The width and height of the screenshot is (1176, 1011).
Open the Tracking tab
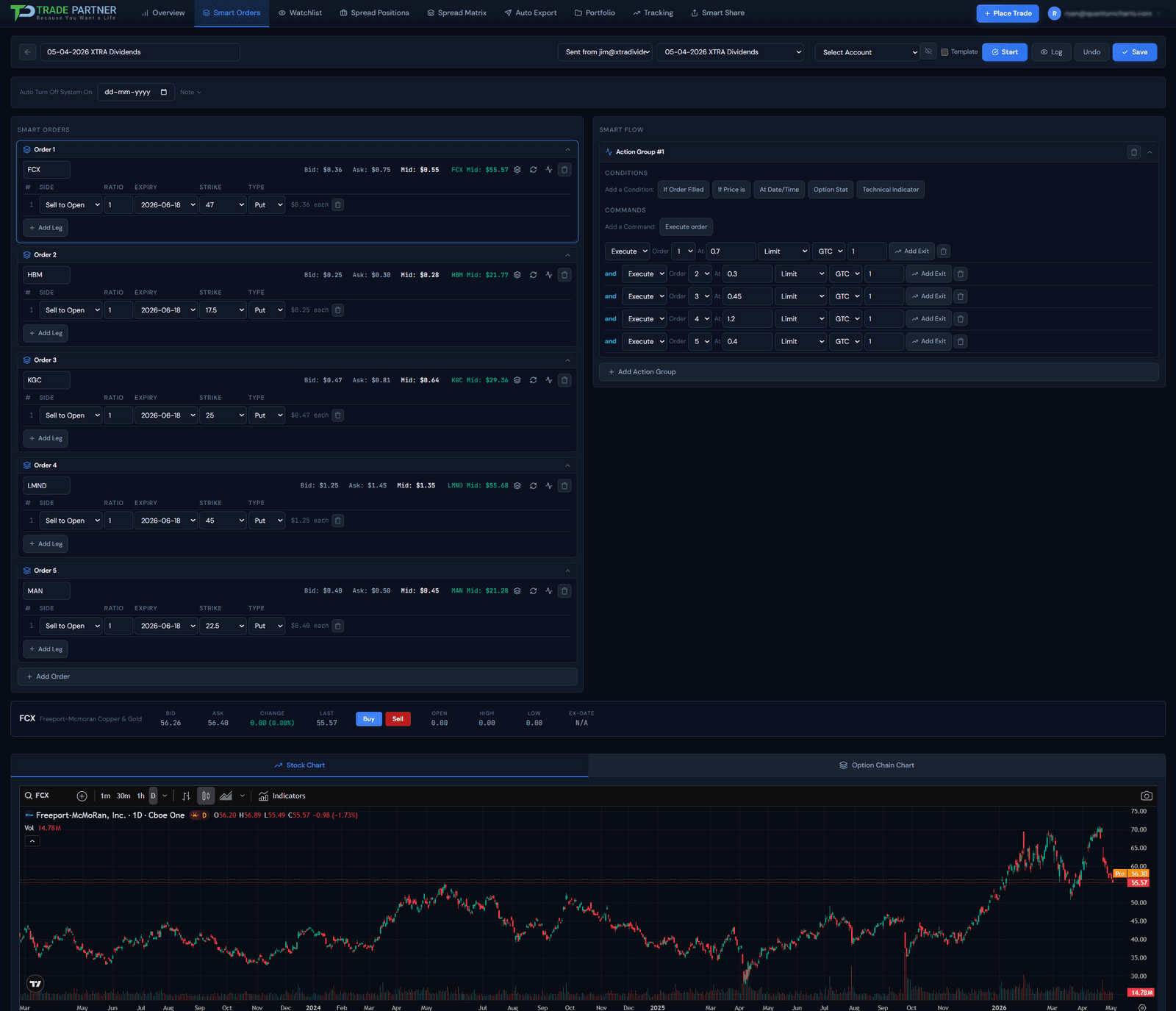(x=653, y=13)
